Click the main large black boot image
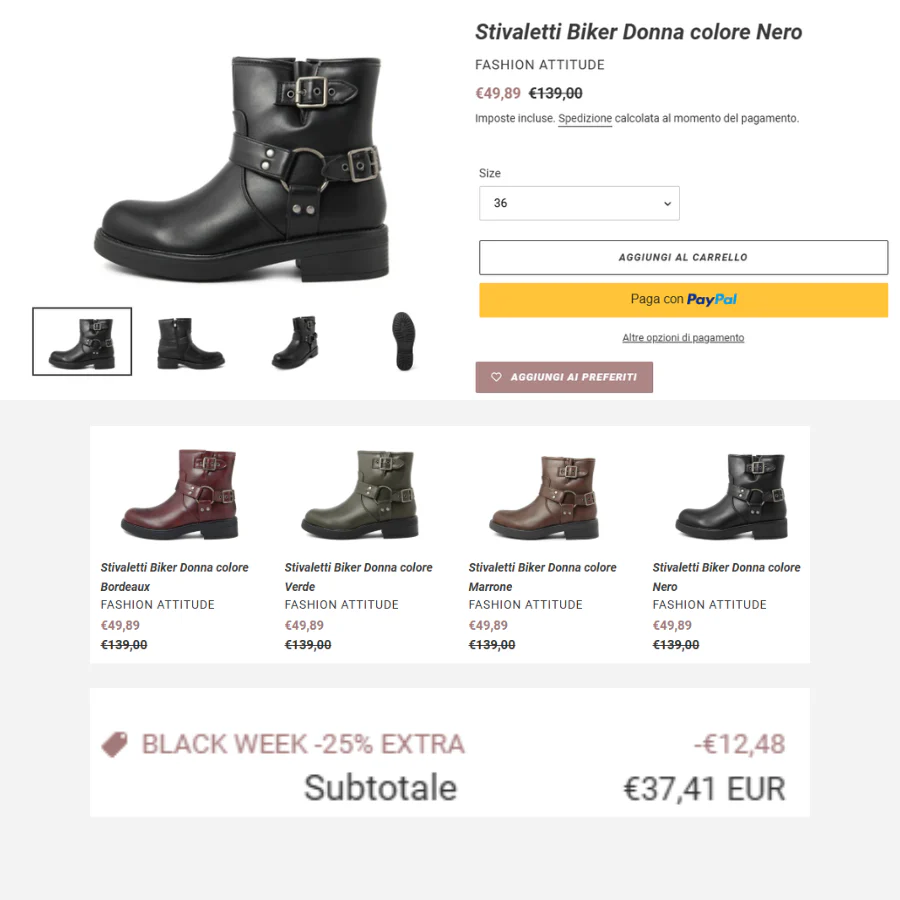The image size is (900, 900). point(242,169)
